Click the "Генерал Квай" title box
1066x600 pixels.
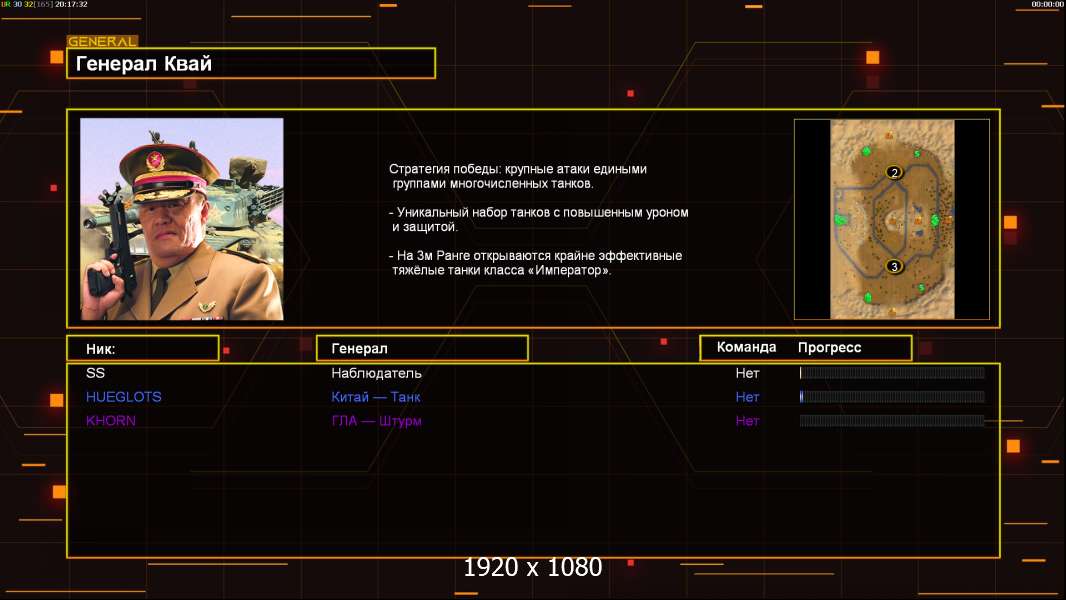click(251, 63)
